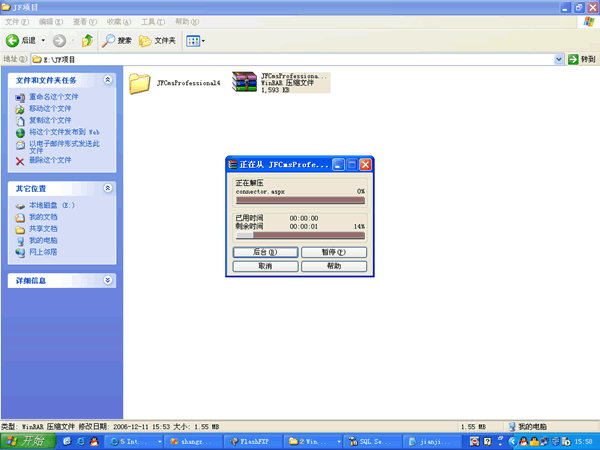This screenshot has height=450, width=600.
Task: Go up one folder level icon
Action: pos(87,41)
